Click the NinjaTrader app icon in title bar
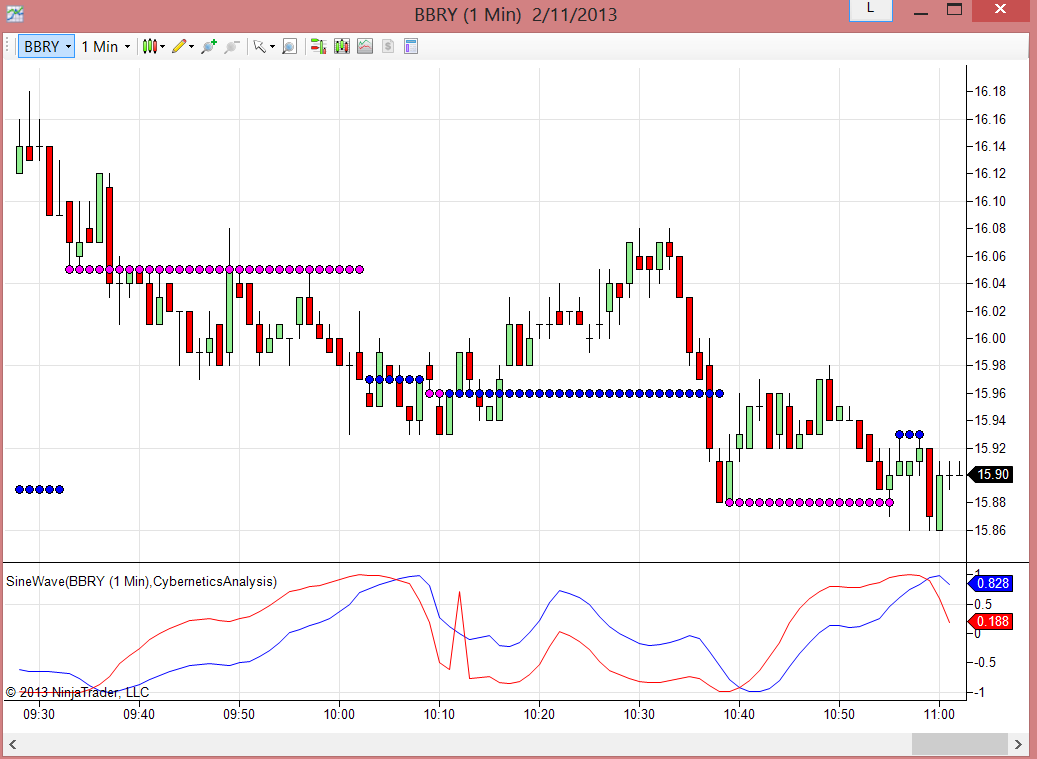The height and width of the screenshot is (759, 1037). point(15,14)
